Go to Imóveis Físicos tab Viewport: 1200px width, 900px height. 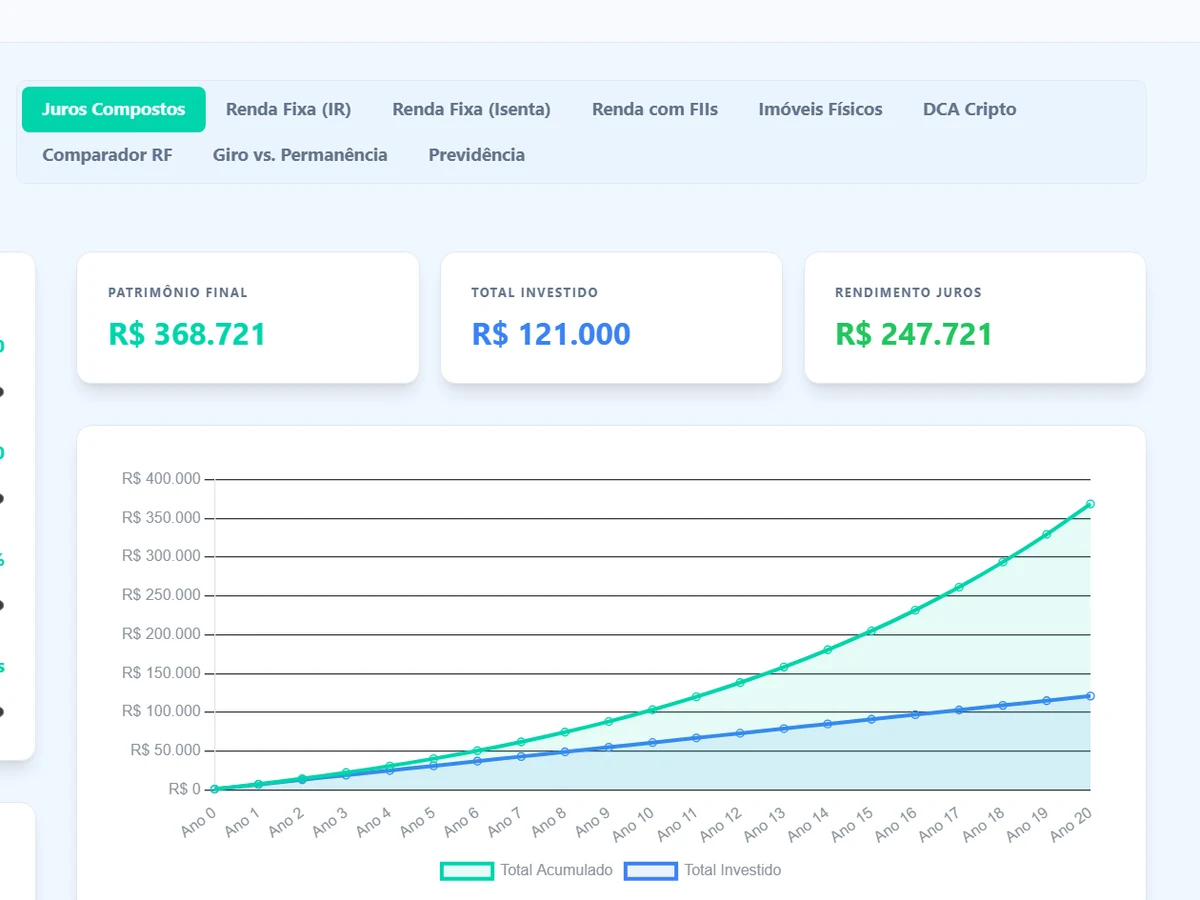[820, 110]
